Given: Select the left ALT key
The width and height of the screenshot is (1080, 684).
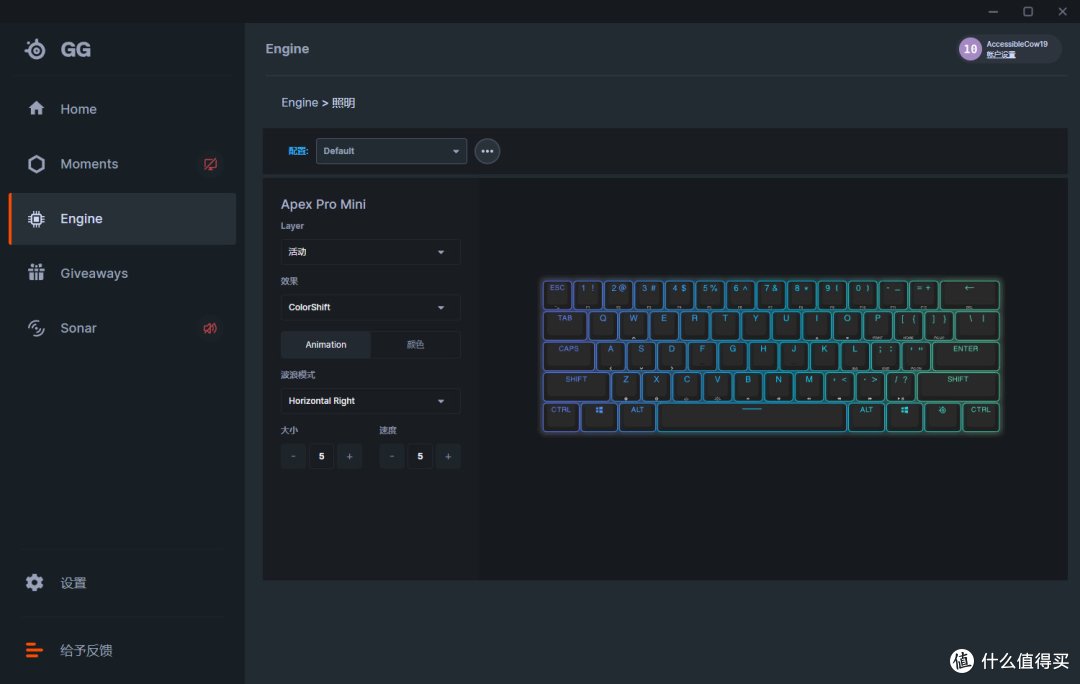Looking at the screenshot, I should (637, 417).
